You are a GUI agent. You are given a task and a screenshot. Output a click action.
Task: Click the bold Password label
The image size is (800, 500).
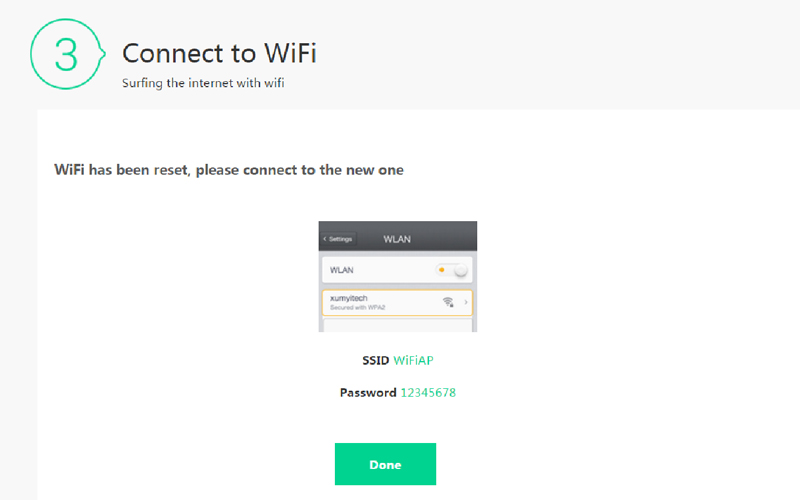coord(368,392)
